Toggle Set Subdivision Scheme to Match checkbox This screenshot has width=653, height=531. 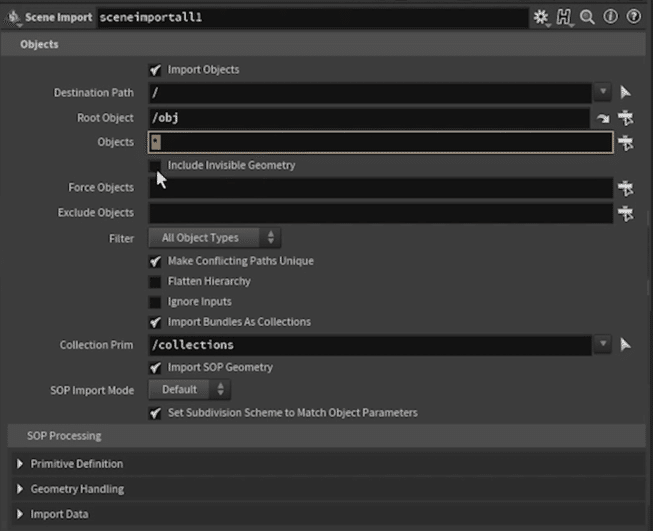coord(155,413)
